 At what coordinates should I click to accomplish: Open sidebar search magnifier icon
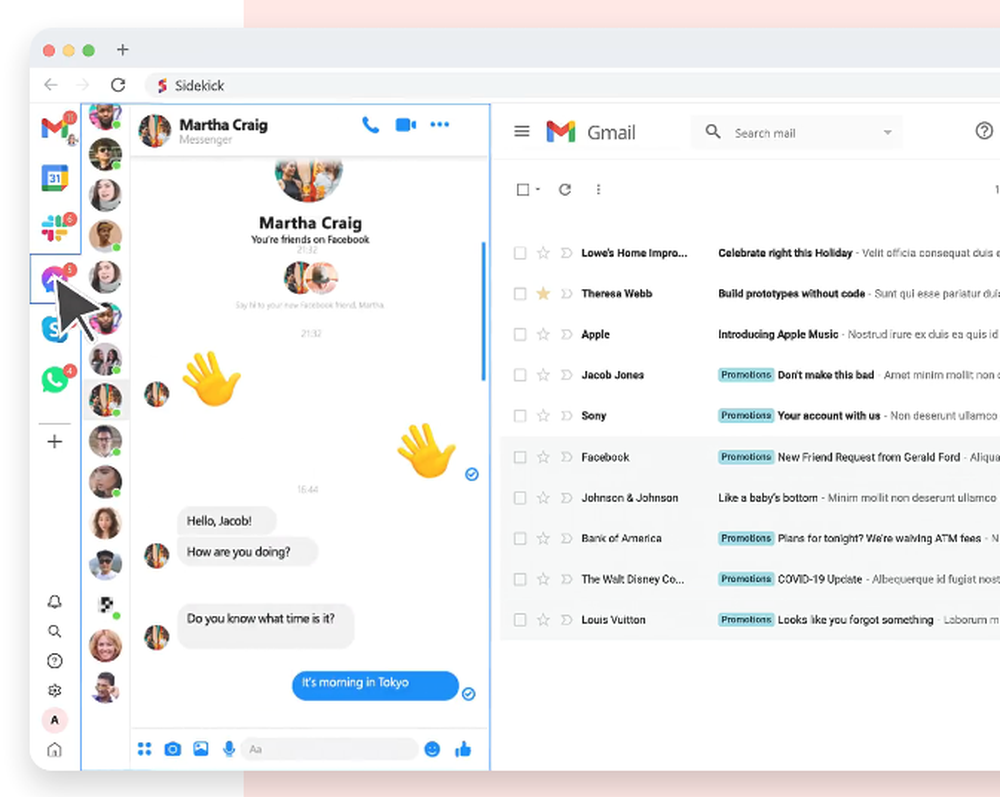tap(55, 631)
